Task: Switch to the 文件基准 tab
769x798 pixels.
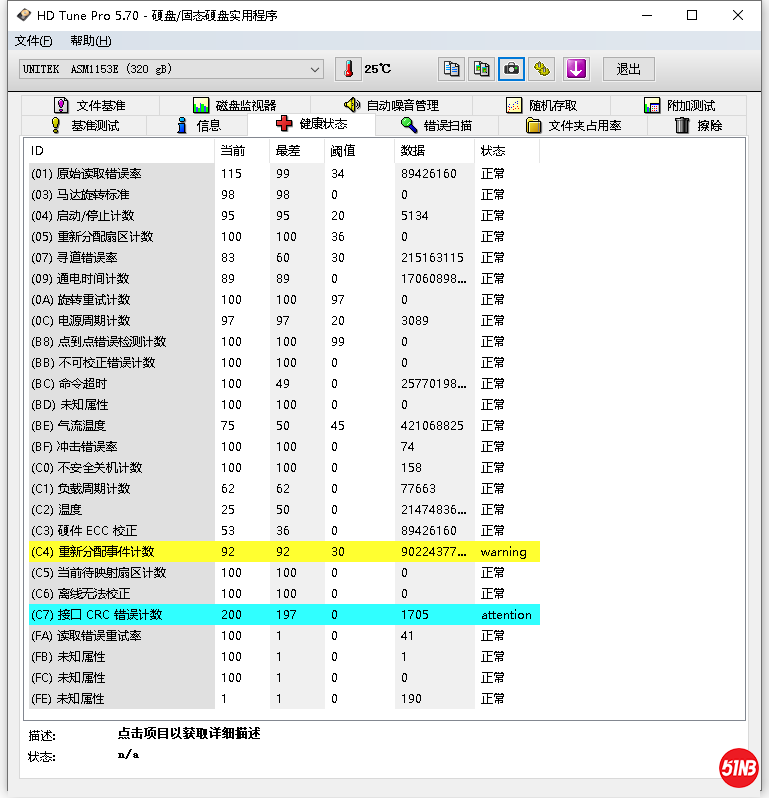Action: pos(89,105)
